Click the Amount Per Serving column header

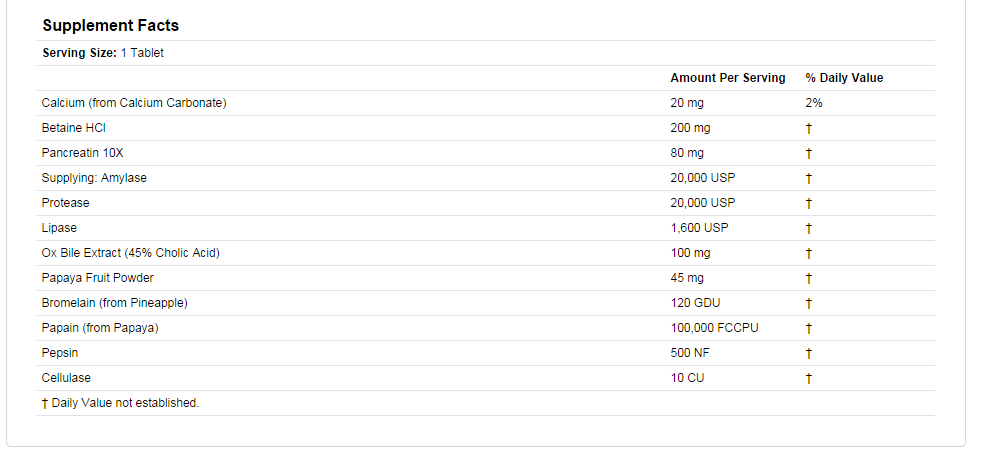tap(728, 78)
